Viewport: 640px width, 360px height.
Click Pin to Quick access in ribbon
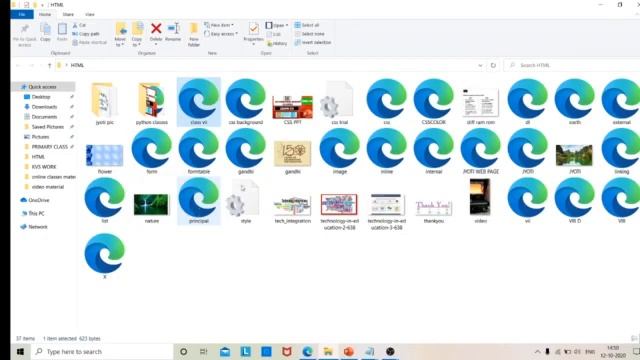coord(24,35)
